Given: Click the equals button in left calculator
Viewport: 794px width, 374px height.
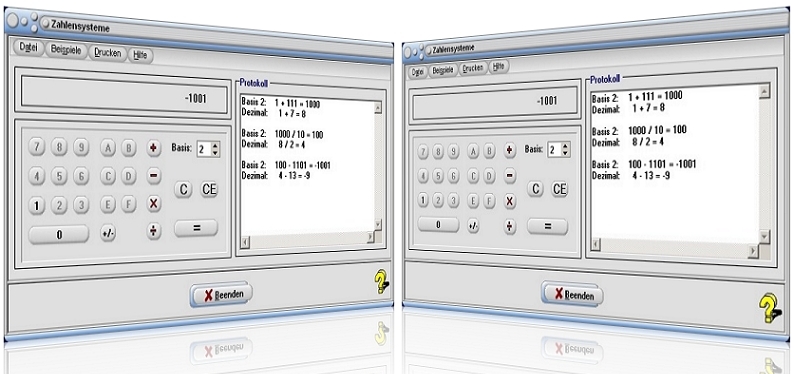Looking at the screenshot, I should [x=196, y=228].
